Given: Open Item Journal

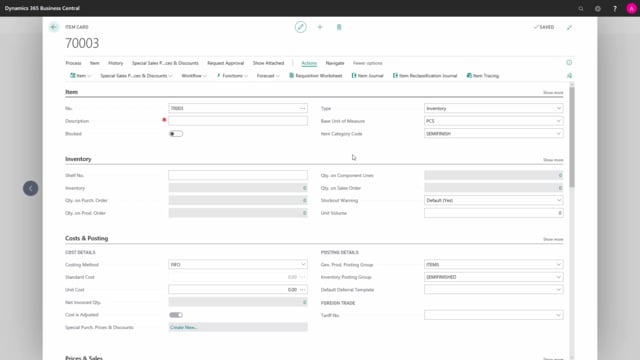Looking at the screenshot, I should pos(367,76).
